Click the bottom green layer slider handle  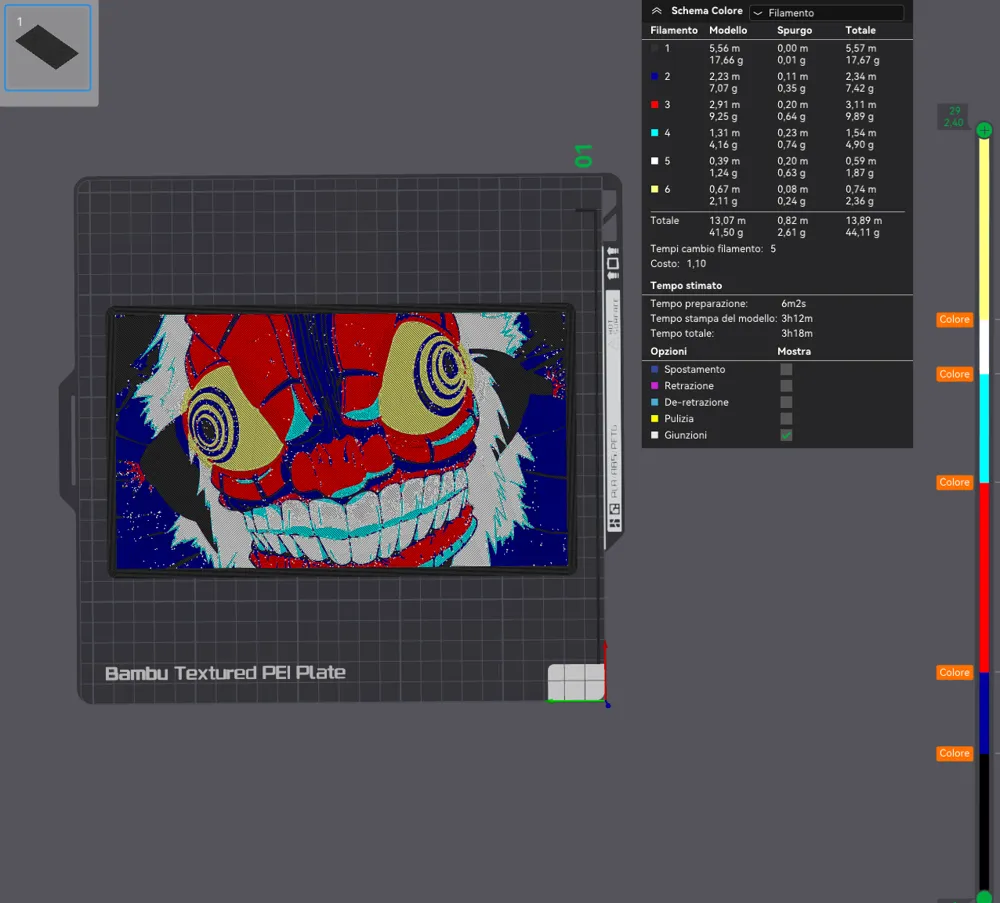[x=984, y=896]
